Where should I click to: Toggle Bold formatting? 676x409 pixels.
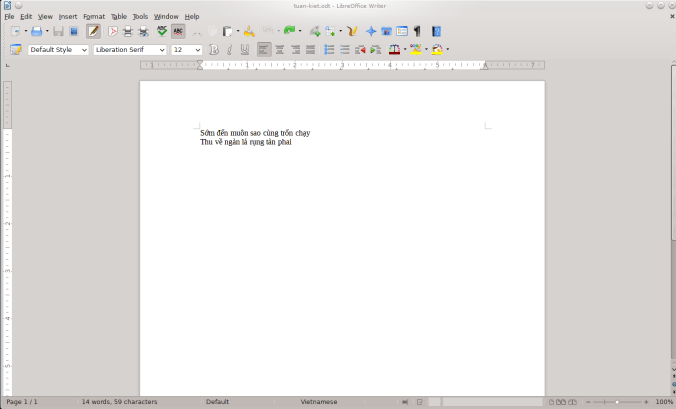[213, 50]
